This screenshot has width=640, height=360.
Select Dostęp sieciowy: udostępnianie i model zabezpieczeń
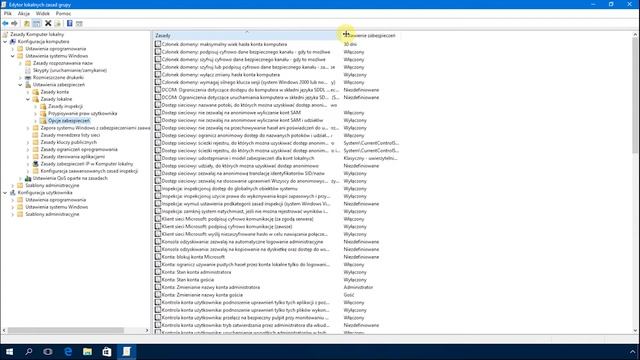pyautogui.click(x=238, y=158)
